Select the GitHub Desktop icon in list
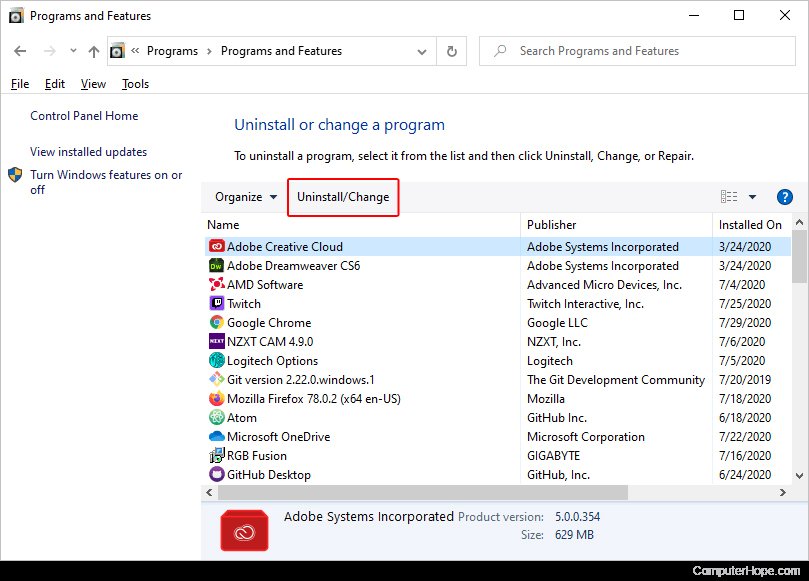 click(x=217, y=474)
